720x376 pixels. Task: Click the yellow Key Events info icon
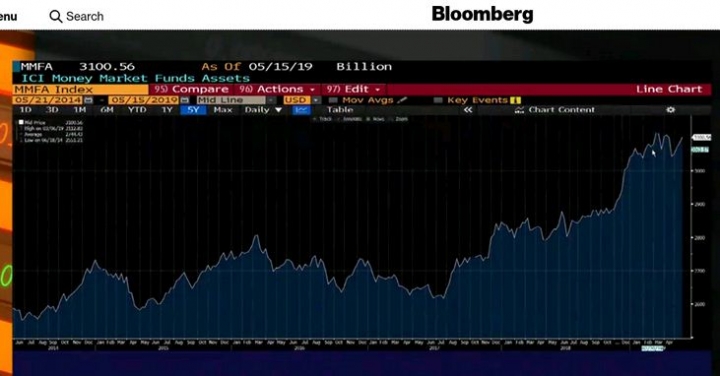point(515,100)
